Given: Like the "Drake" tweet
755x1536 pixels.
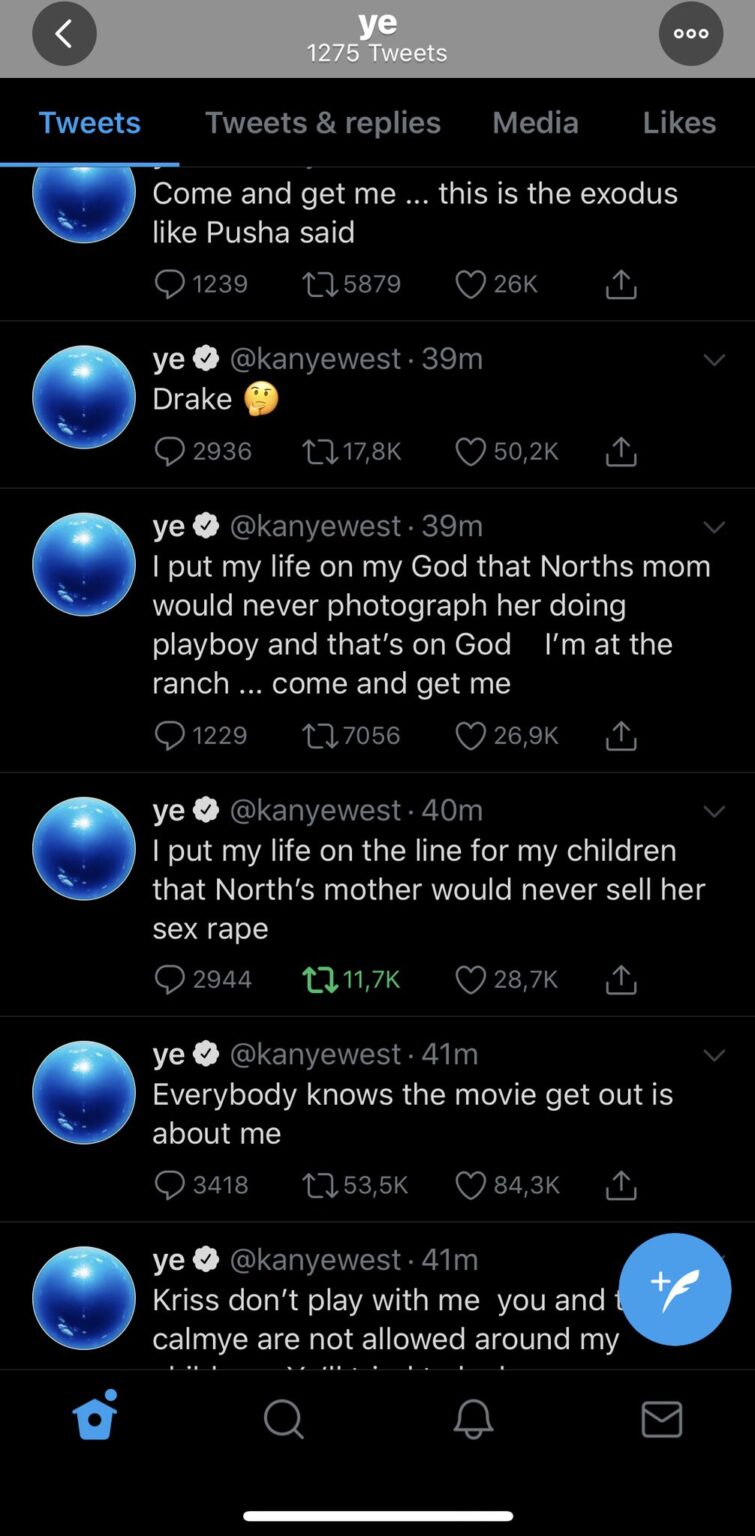Looking at the screenshot, I should [x=471, y=452].
